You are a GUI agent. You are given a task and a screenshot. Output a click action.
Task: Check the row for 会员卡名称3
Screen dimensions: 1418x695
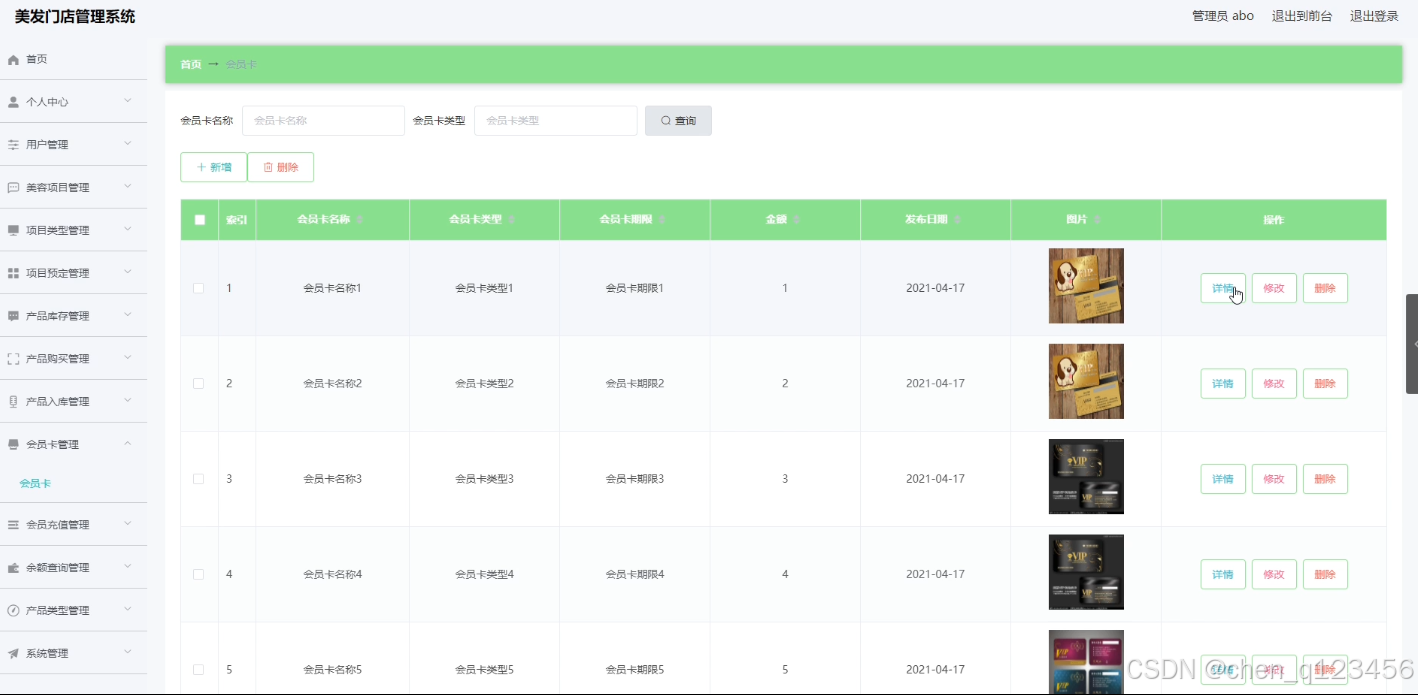[198, 479]
